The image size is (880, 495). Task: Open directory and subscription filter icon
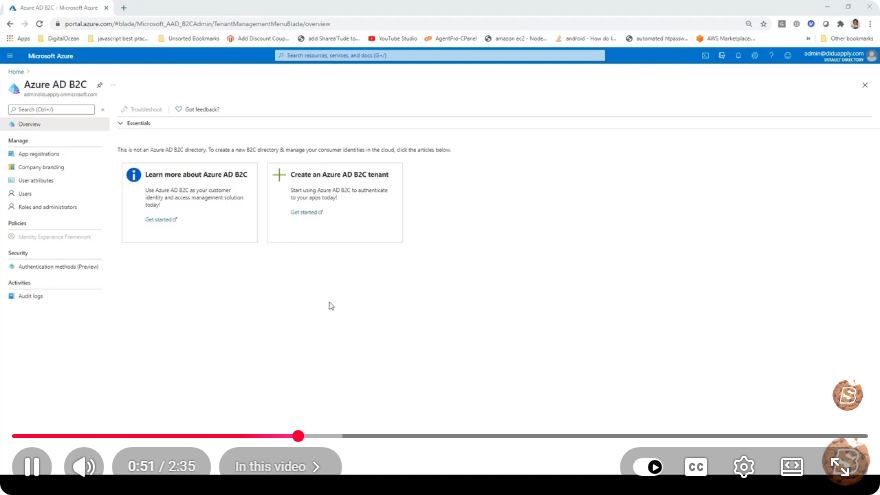(x=722, y=56)
